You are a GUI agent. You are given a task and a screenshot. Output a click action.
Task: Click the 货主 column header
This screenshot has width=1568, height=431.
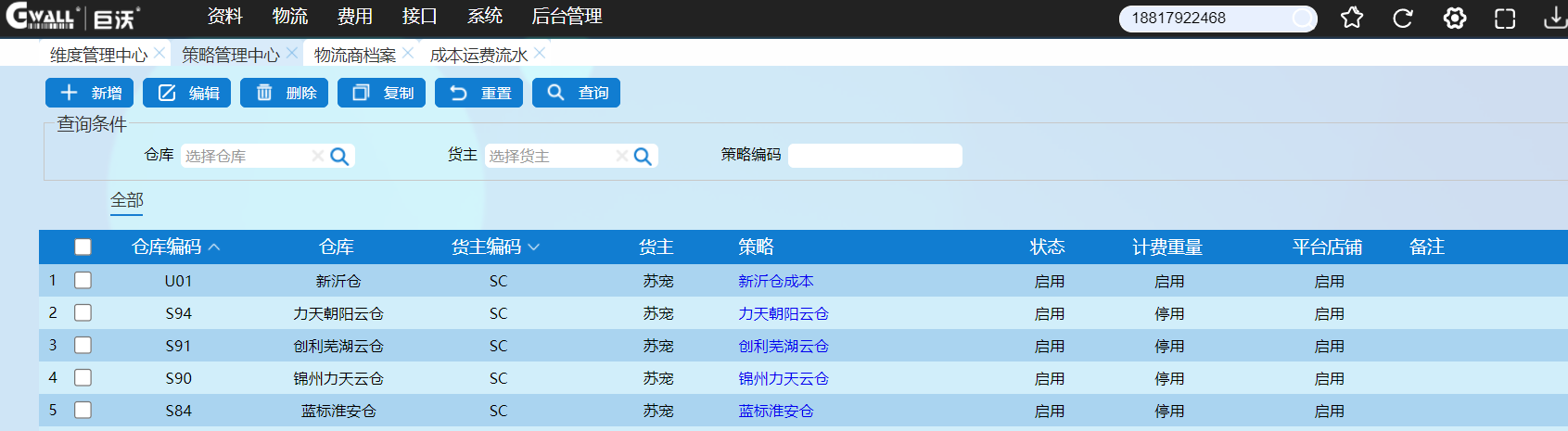click(656, 247)
